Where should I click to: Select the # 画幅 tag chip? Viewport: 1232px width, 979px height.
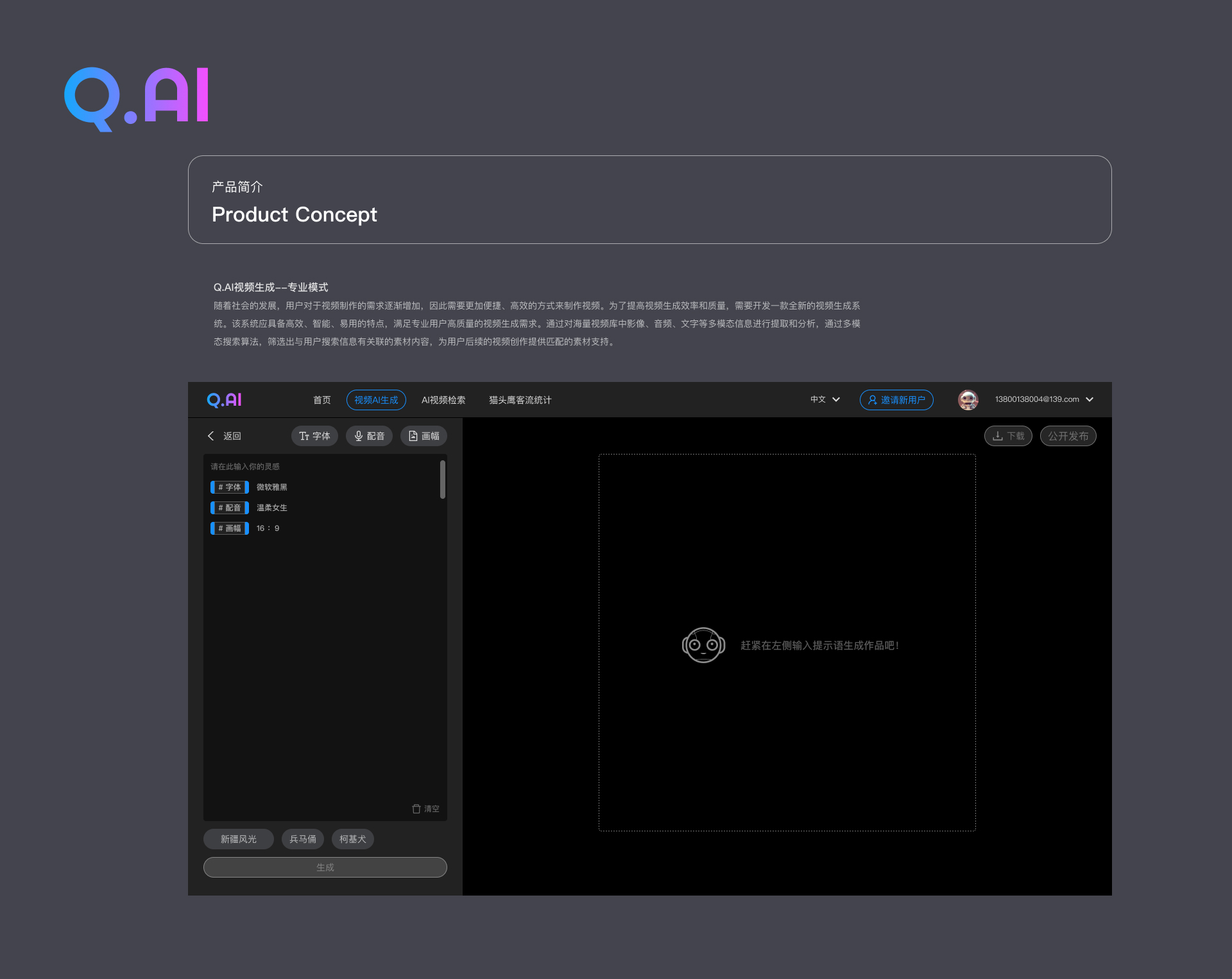(230, 528)
